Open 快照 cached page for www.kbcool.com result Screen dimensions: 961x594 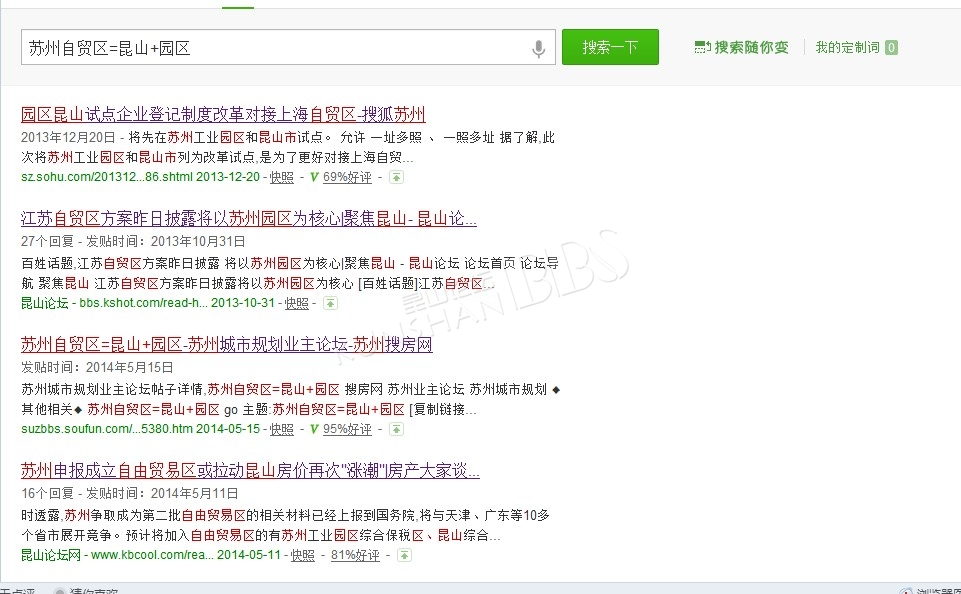[x=302, y=555]
